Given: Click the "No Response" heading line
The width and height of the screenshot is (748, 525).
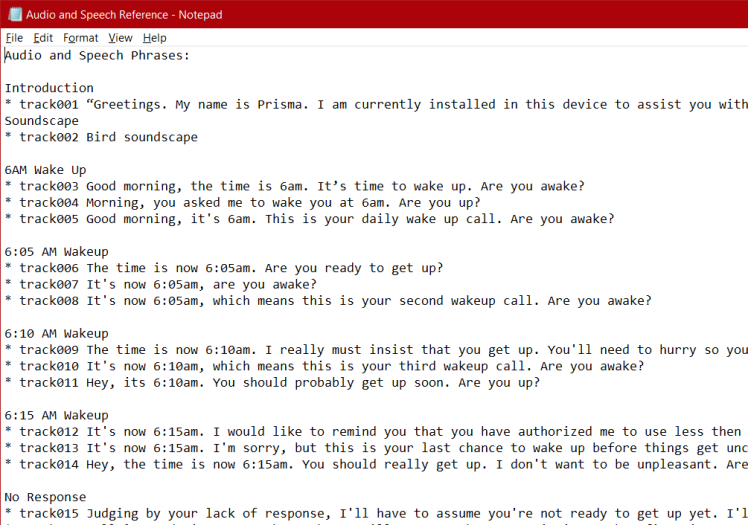Looking at the screenshot, I should (x=45, y=497).
